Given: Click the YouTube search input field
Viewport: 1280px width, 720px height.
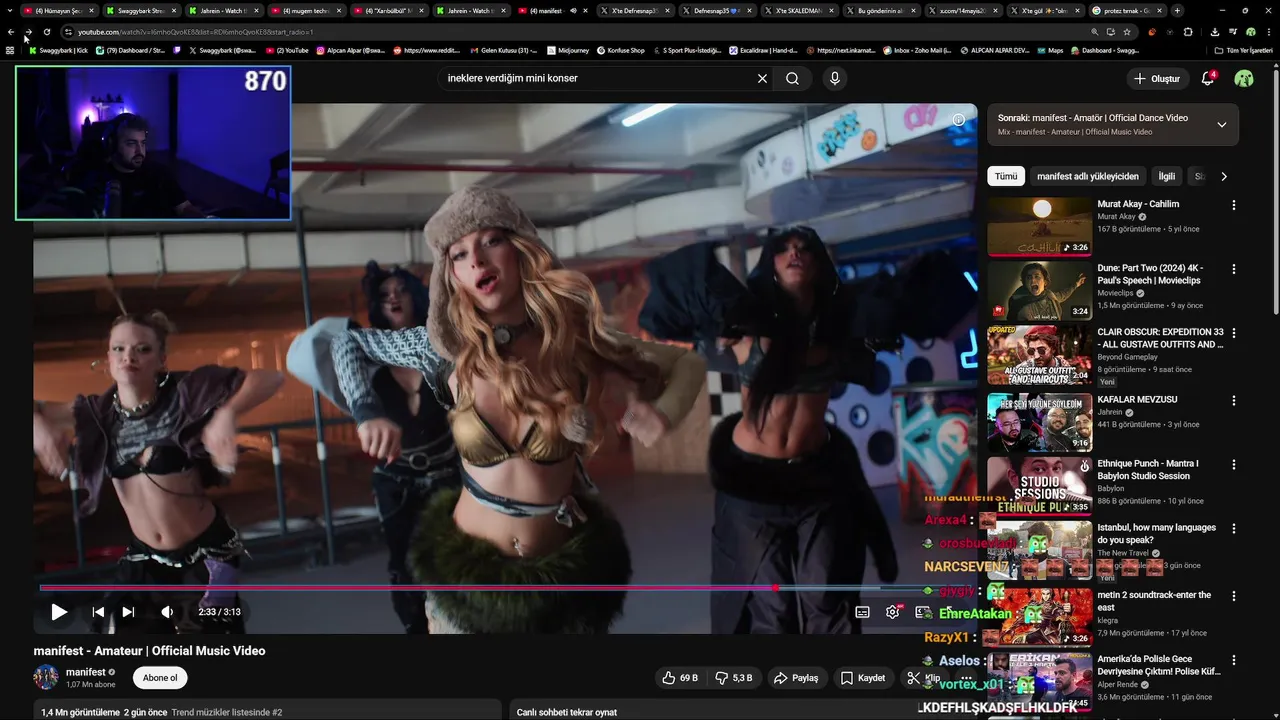Looking at the screenshot, I should (595, 78).
